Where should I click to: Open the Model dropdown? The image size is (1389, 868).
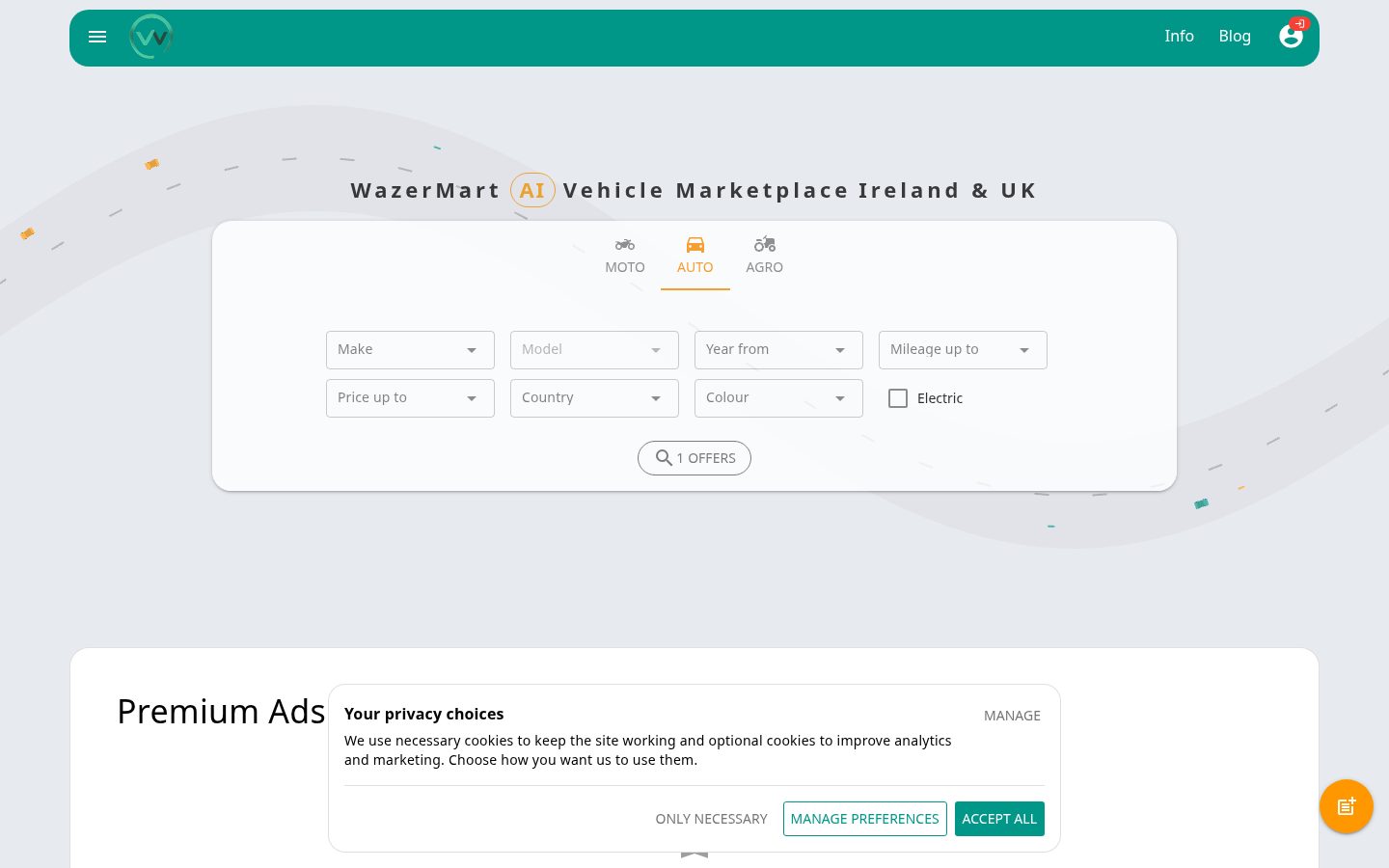(x=594, y=350)
